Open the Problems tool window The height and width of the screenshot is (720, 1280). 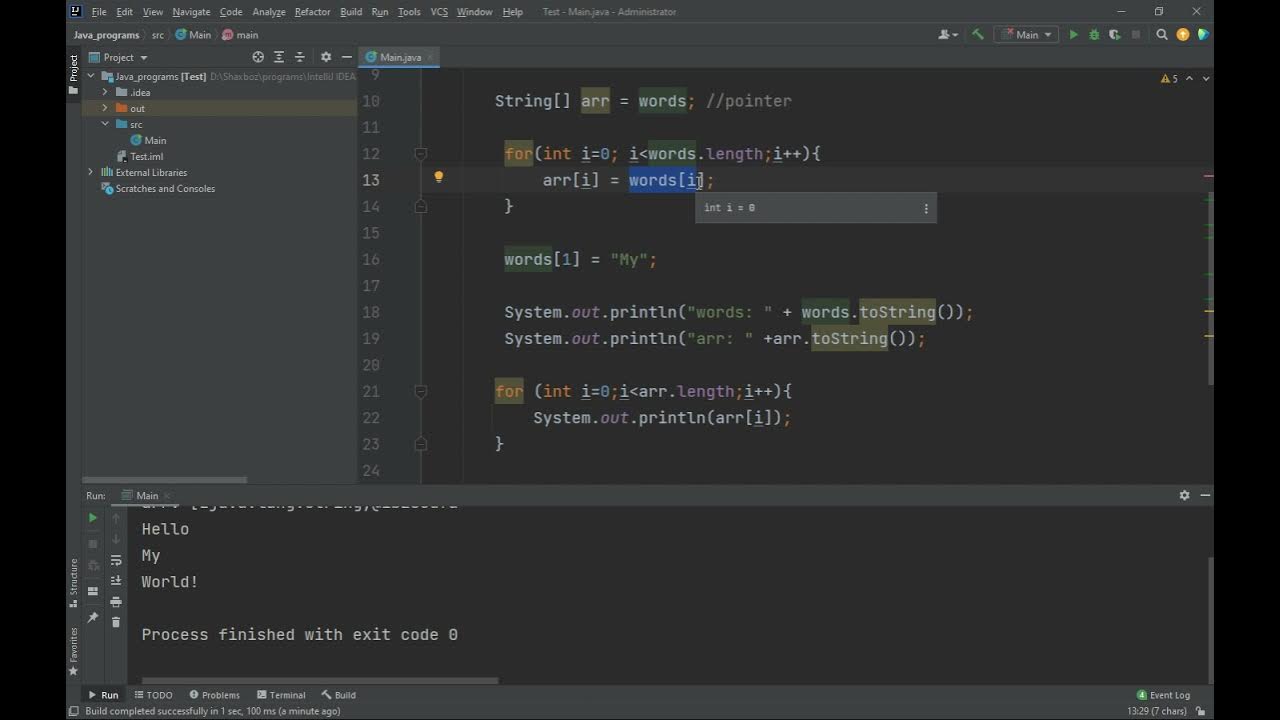(214, 695)
